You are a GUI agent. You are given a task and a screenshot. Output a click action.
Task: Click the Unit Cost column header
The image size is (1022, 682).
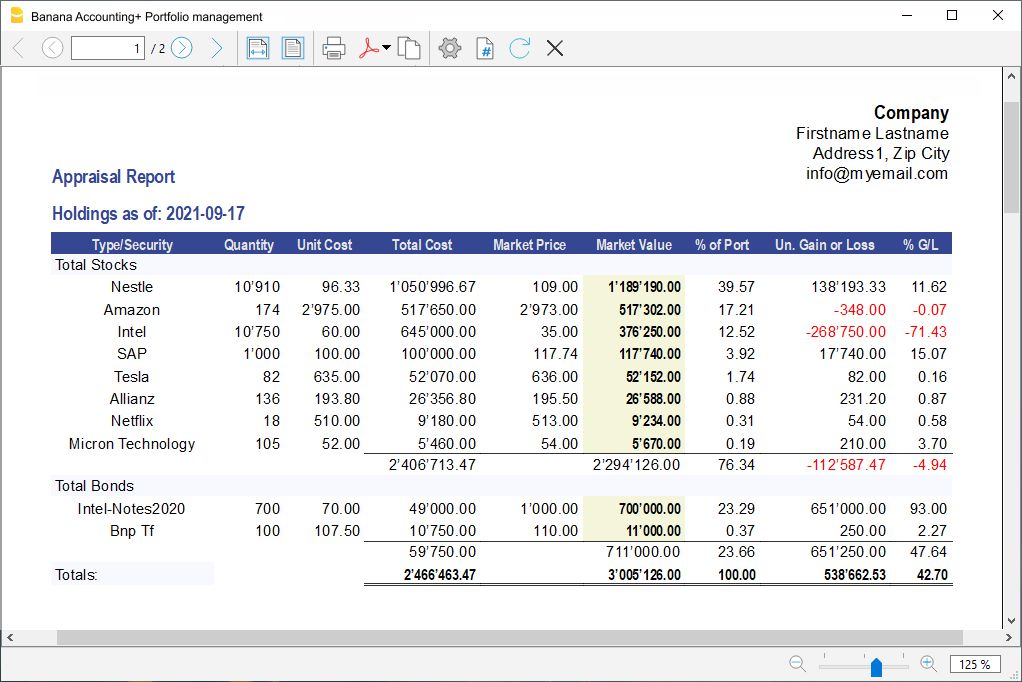tap(325, 245)
